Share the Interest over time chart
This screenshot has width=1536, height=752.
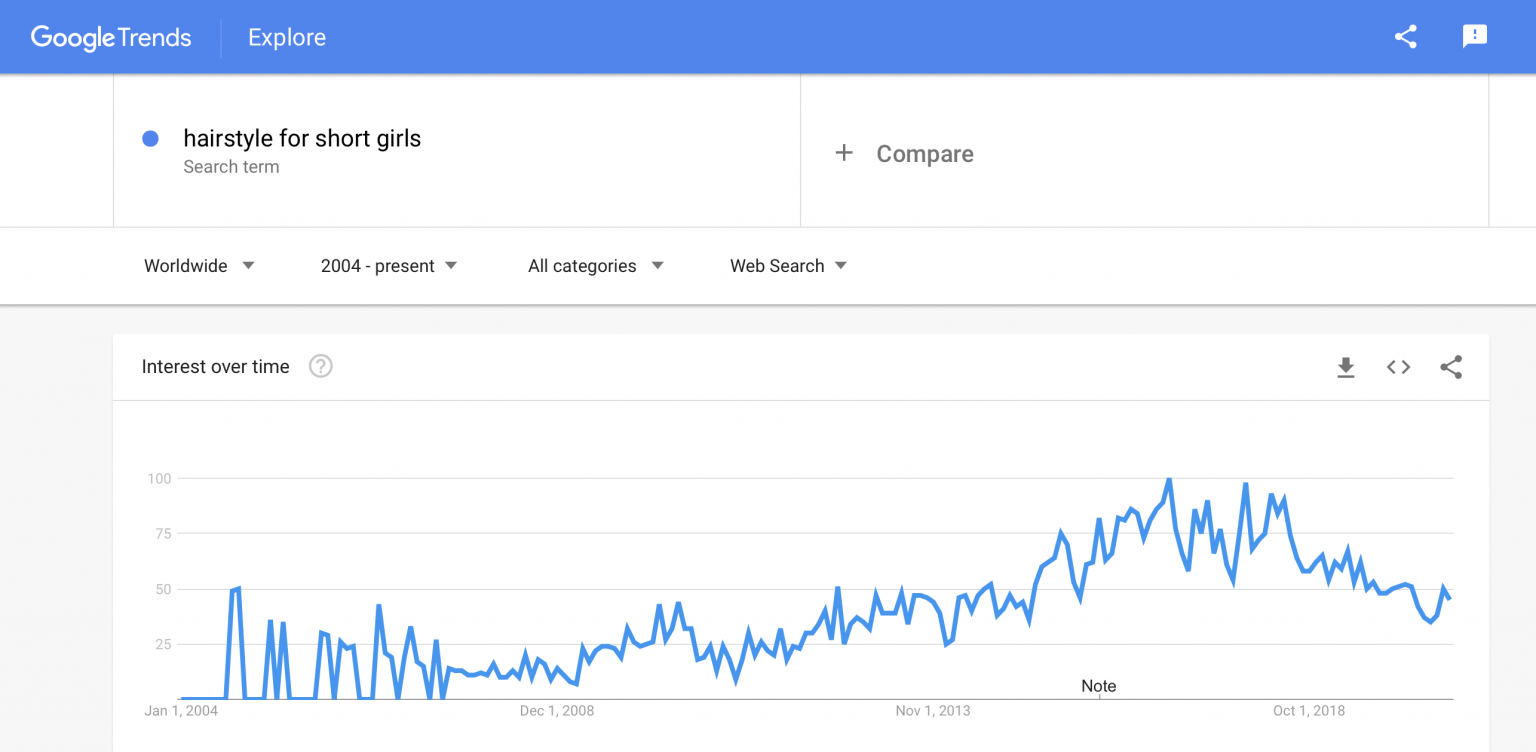1451,367
